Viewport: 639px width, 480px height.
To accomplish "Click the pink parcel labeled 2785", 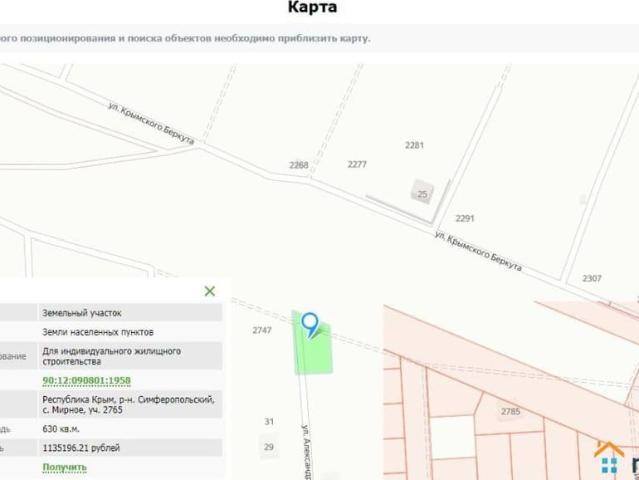I will coord(511,411).
